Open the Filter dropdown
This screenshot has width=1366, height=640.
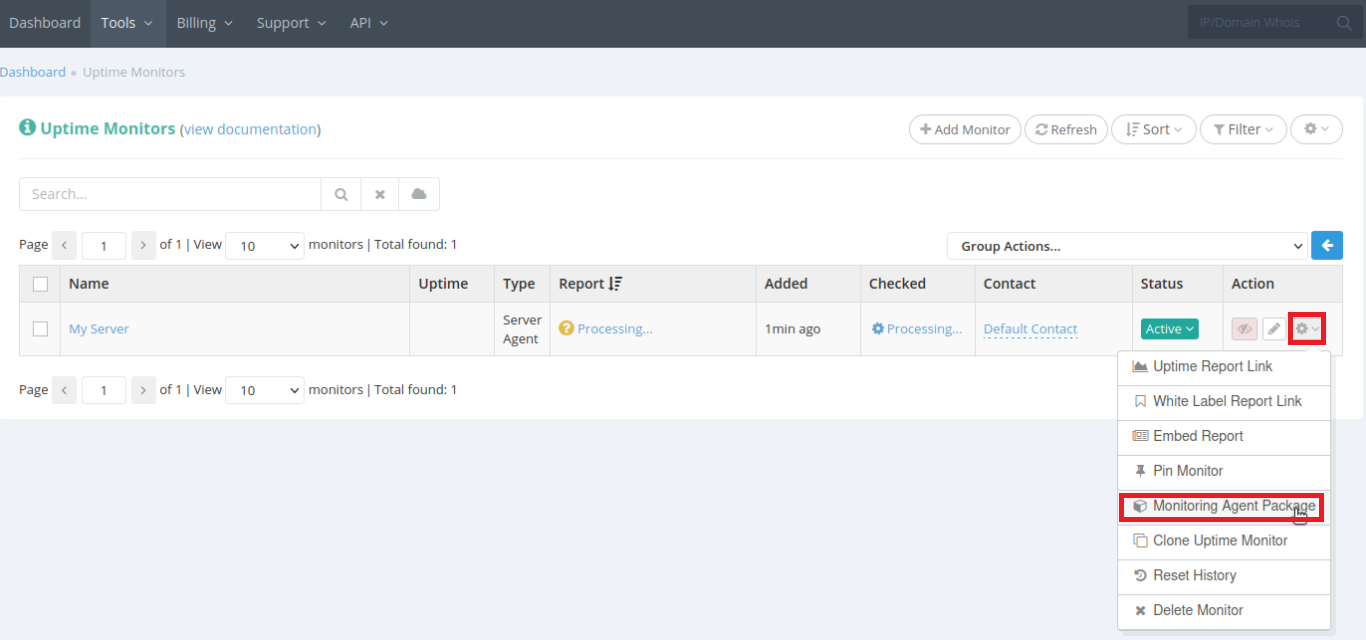[x=1243, y=129]
